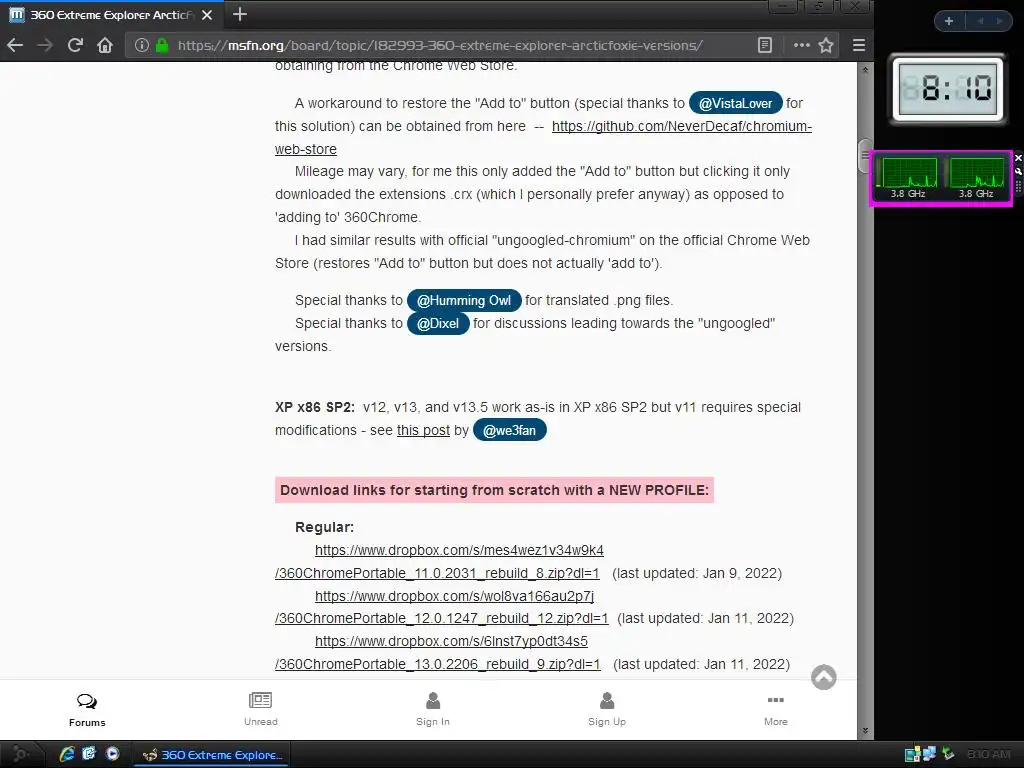Click the page scrollbar up arrow

(x=865, y=69)
